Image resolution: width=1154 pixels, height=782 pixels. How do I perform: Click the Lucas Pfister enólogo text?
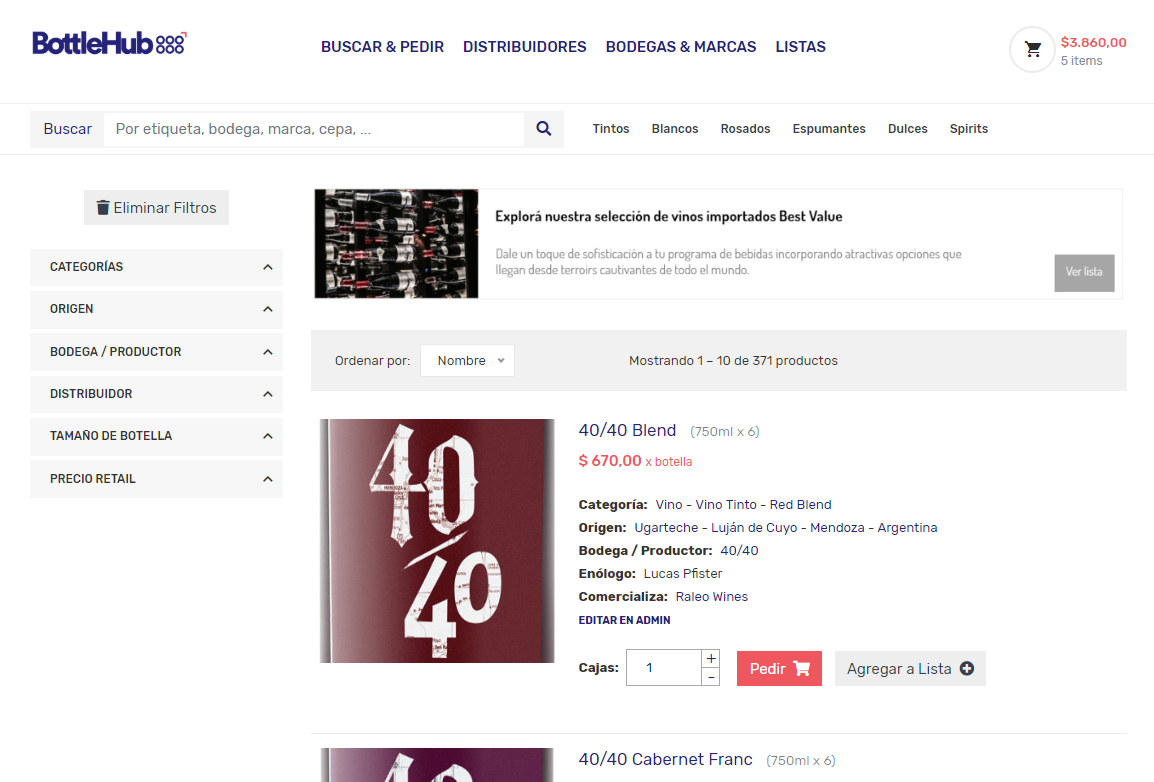(x=682, y=574)
